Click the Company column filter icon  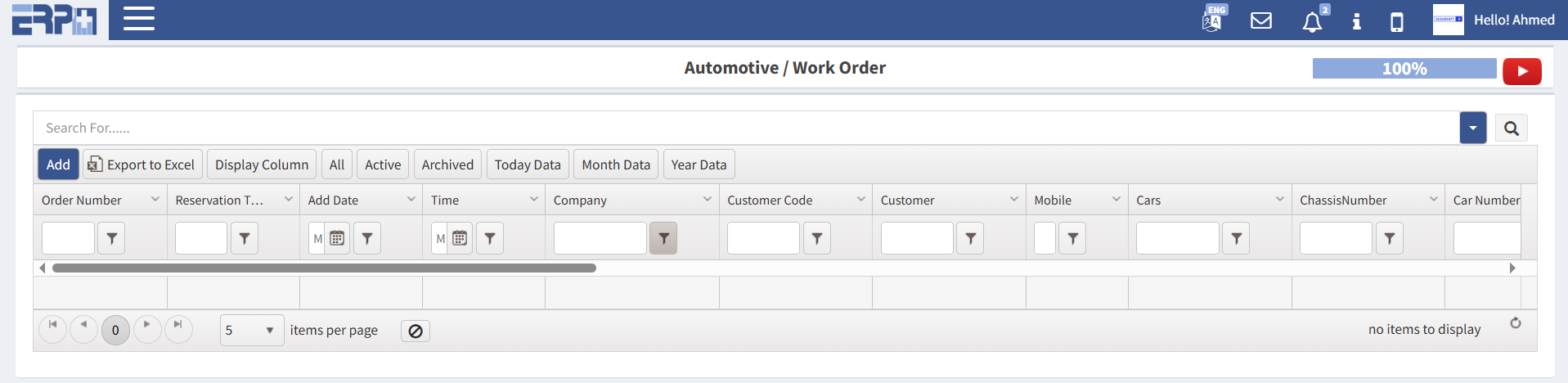663,239
